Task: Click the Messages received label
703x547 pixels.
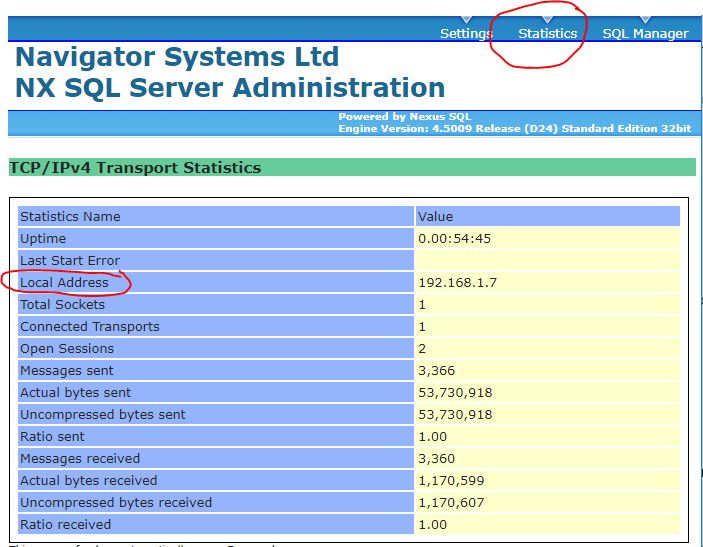Action: 80,458
